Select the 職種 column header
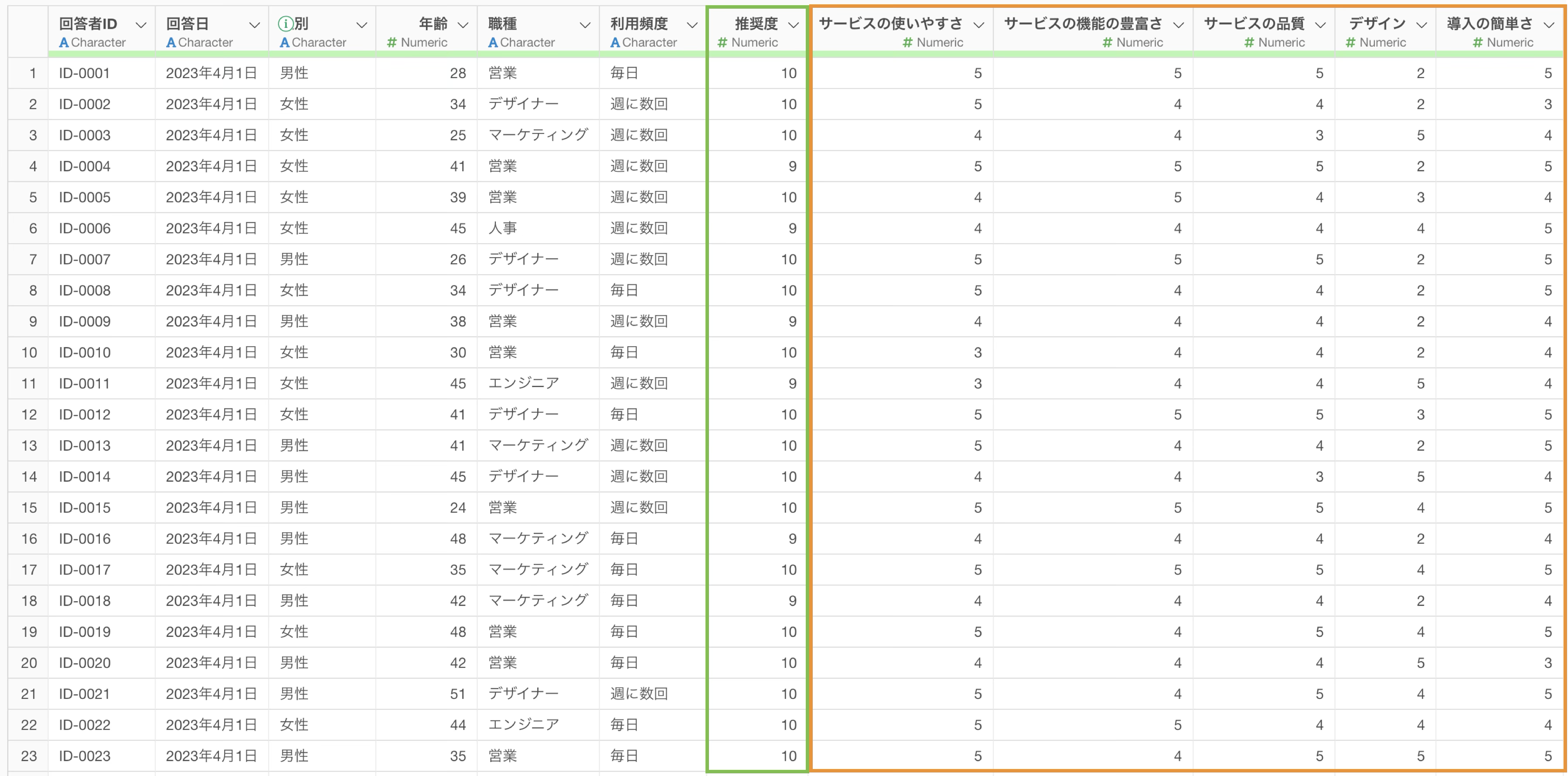 pos(503,24)
